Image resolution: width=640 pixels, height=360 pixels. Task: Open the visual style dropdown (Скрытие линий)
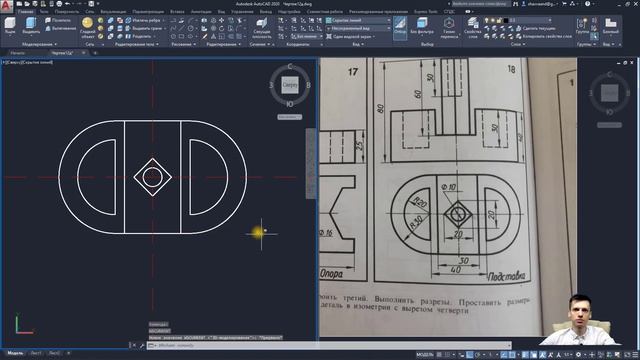point(358,20)
